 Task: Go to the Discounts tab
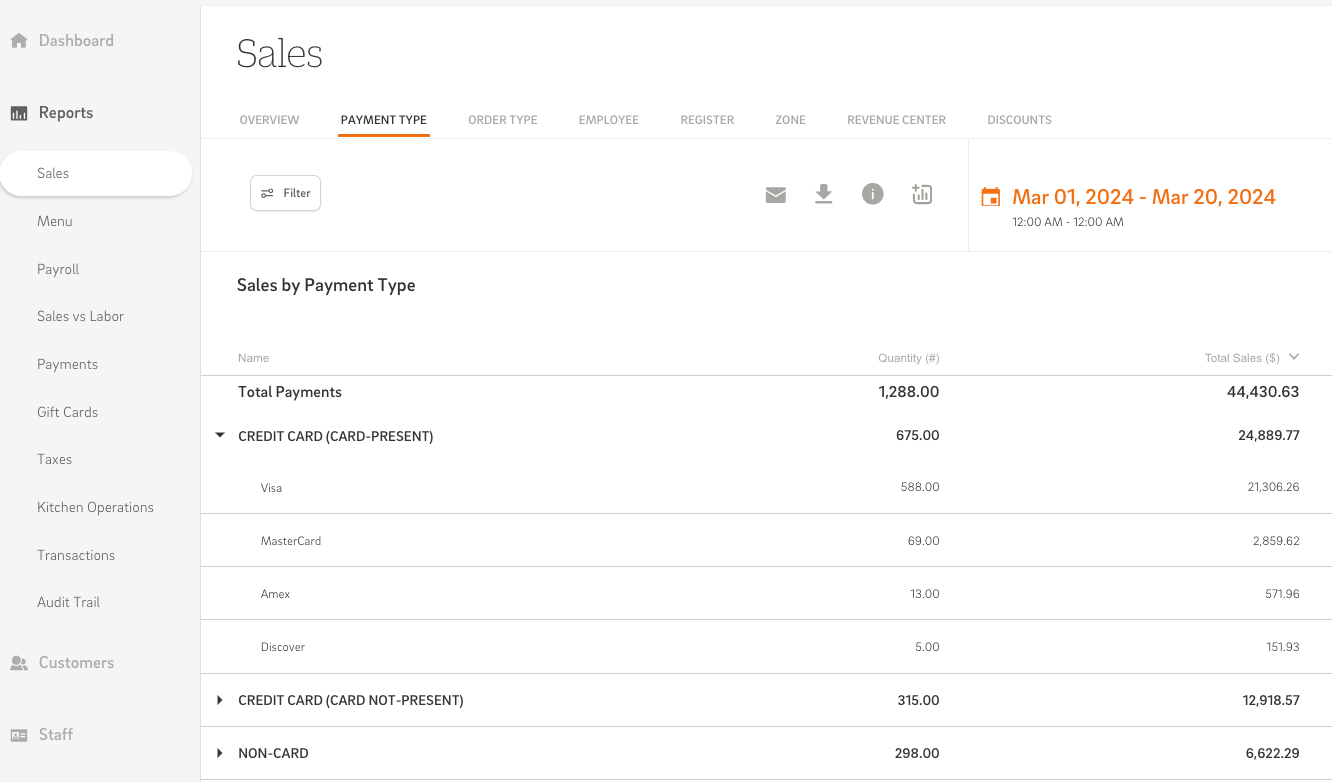pyautogui.click(x=1019, y=120)
